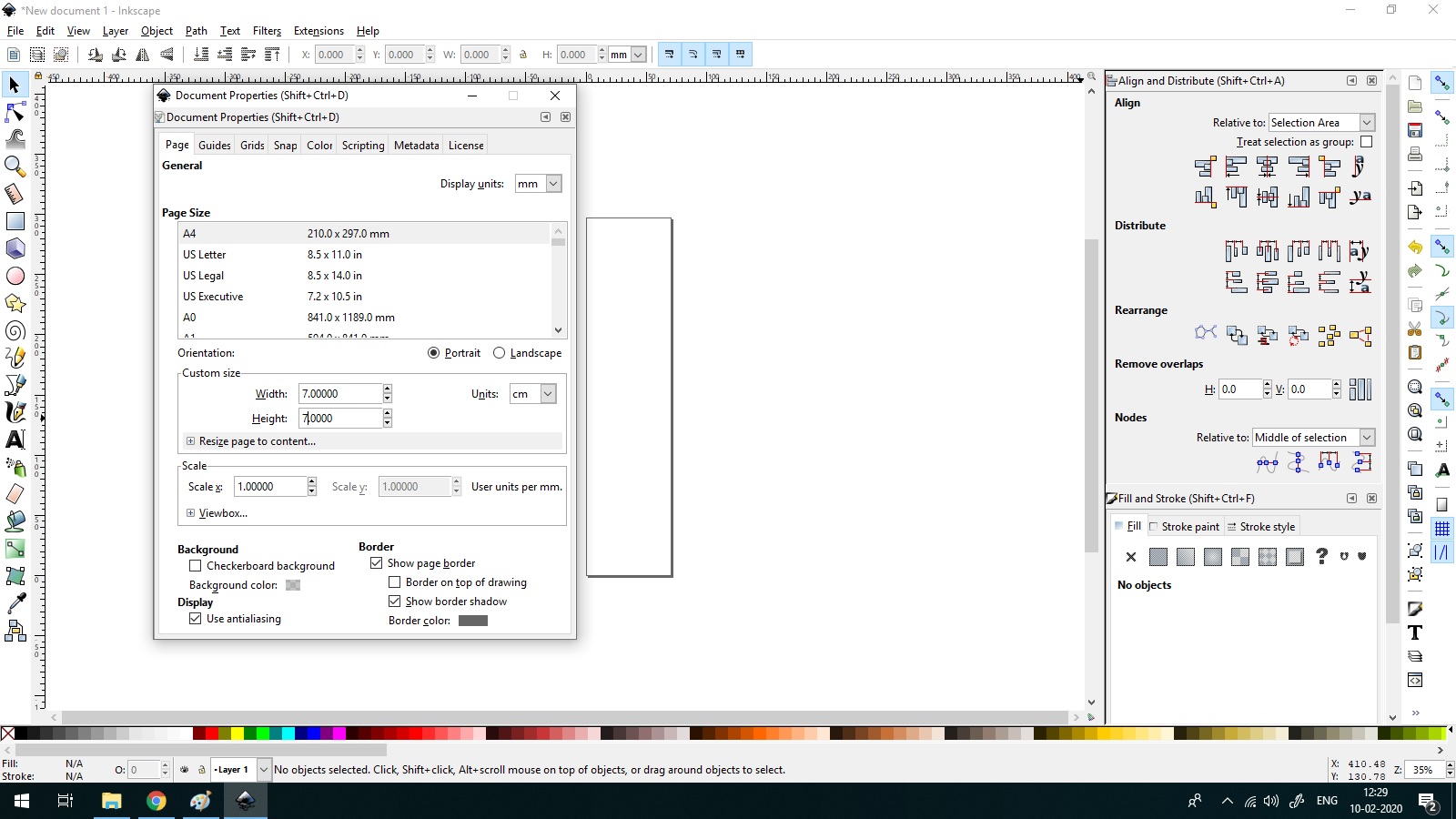Select the Paint Bucket tool
Screen dimensions: 1456x819
click(x=15, y=521)
